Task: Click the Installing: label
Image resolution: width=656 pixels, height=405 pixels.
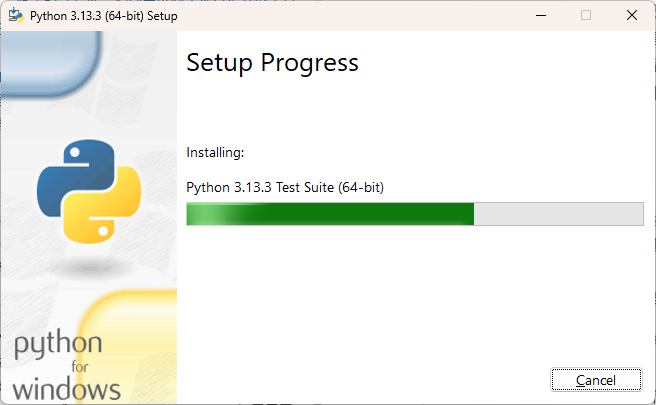Action: [215, 153]
